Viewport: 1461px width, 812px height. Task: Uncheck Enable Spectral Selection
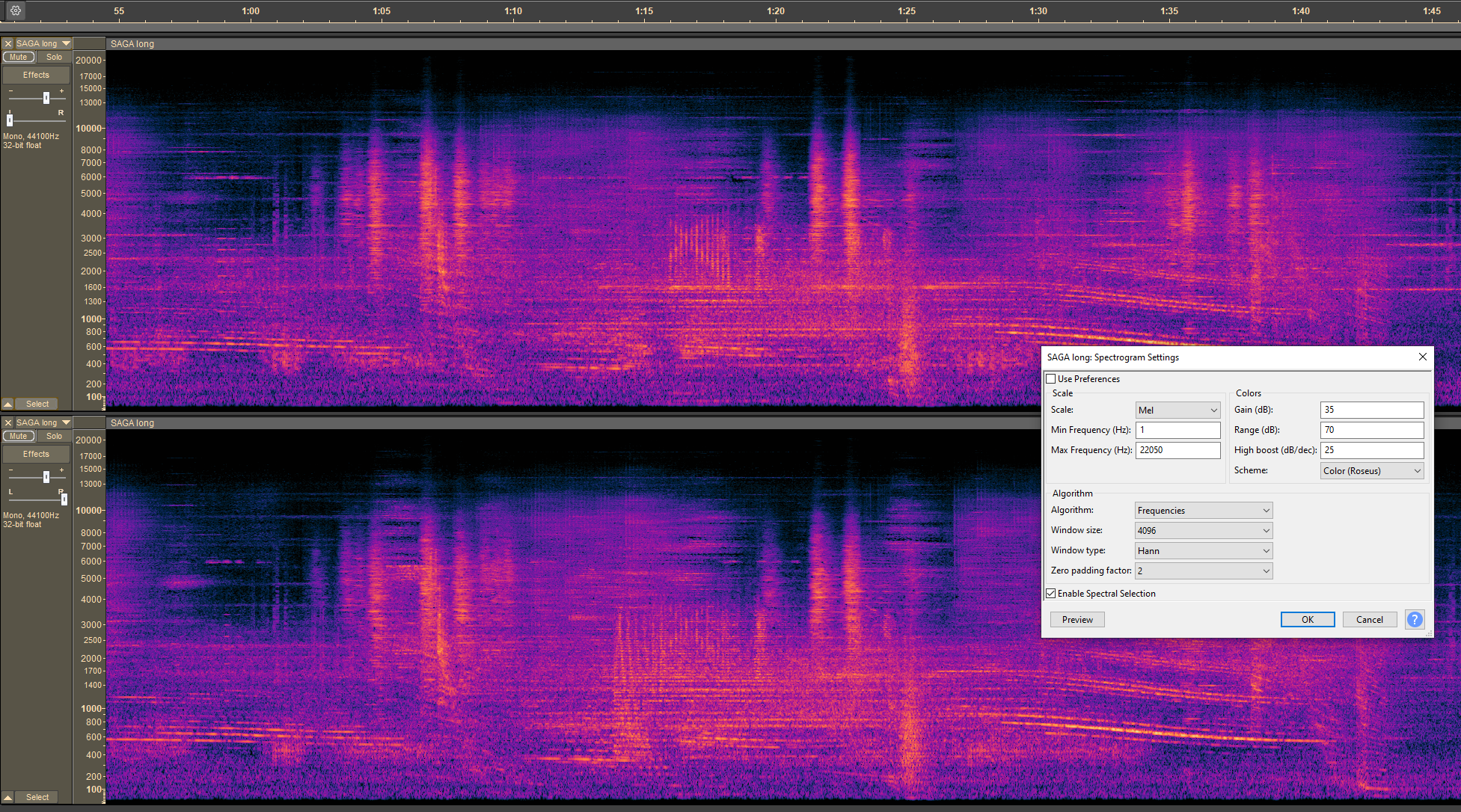(x=1051, y=594)
